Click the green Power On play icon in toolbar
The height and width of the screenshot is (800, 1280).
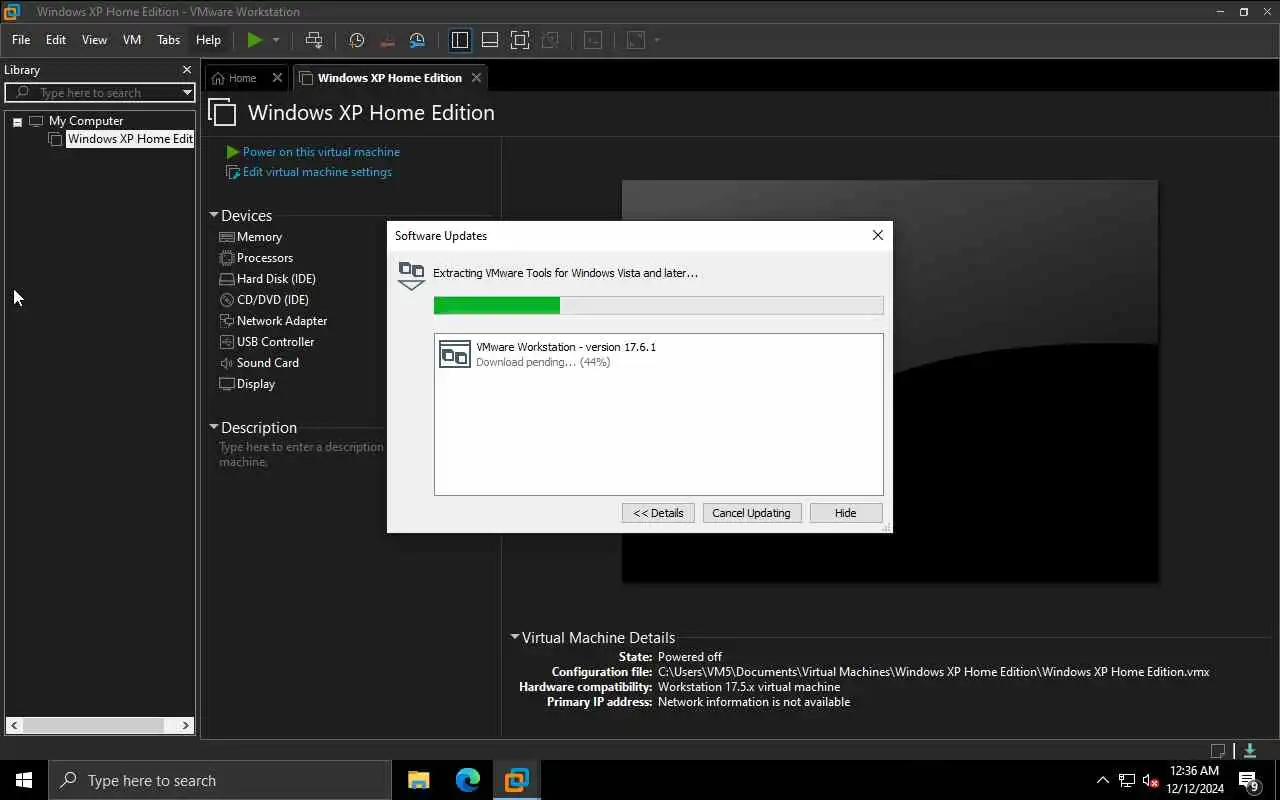click(x=255, y=40)
